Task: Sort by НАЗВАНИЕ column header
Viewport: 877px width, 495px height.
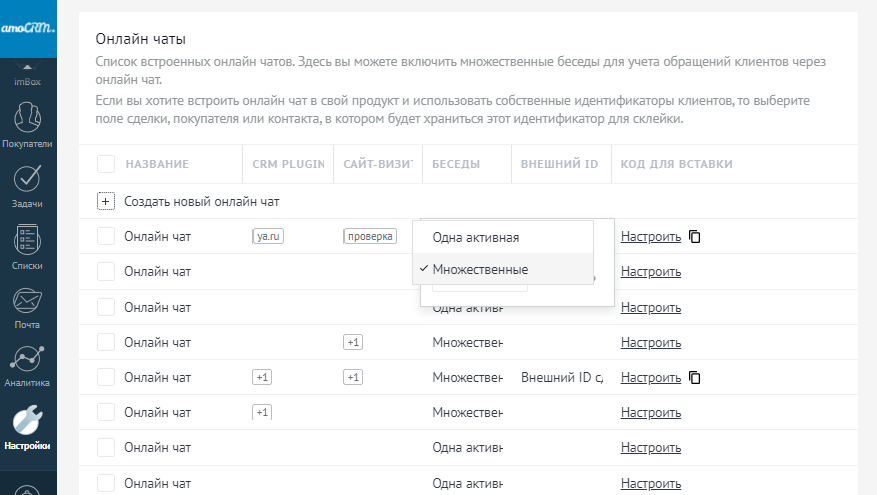Action: [x=157, y=164]
